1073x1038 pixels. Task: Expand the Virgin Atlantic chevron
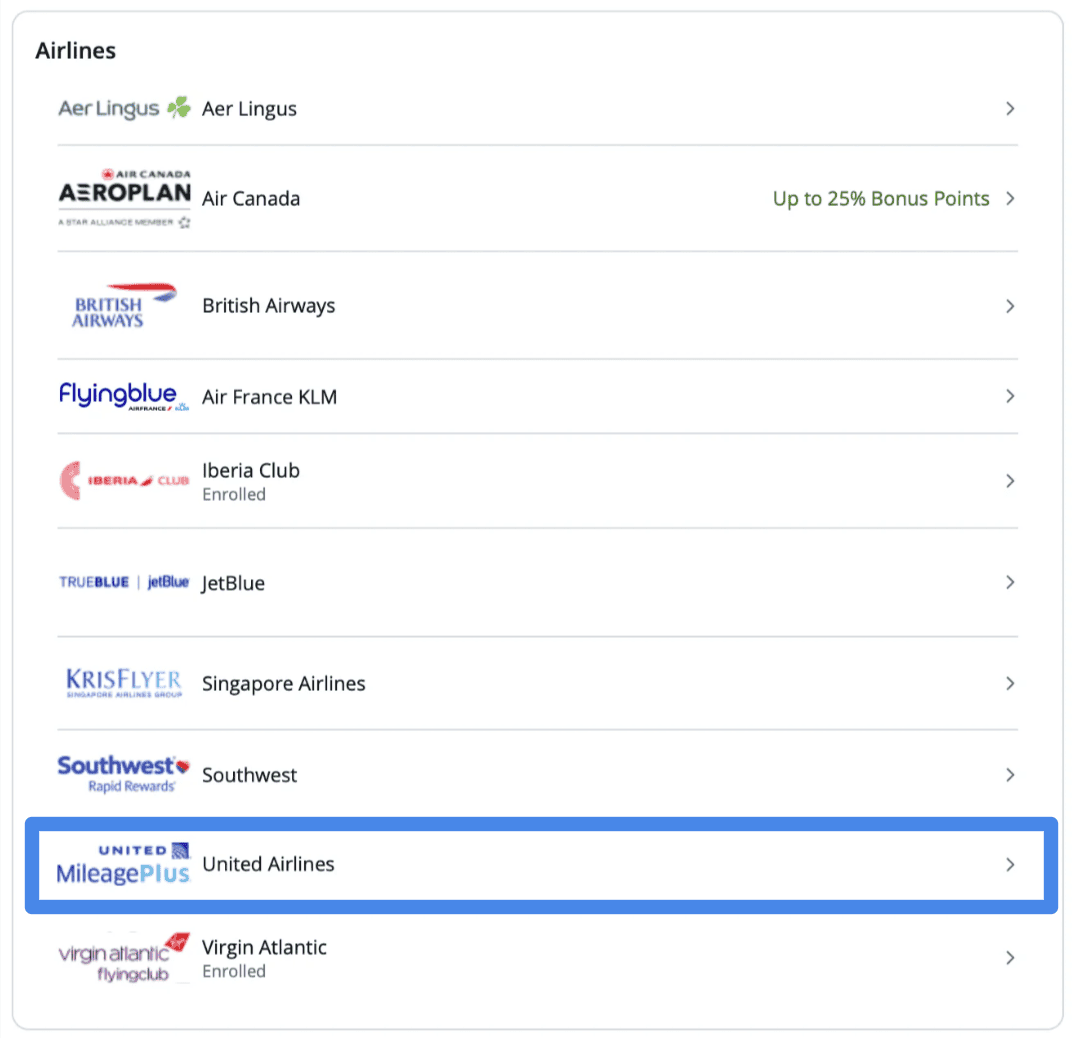[x=1010, y=957]
